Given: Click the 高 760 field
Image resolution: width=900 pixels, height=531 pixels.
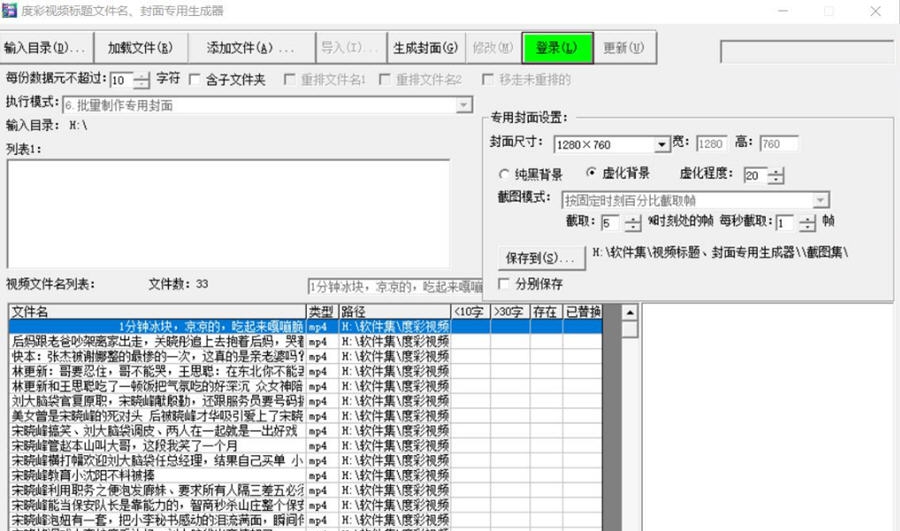Looking at the screenshot, I should pos(778,144).
